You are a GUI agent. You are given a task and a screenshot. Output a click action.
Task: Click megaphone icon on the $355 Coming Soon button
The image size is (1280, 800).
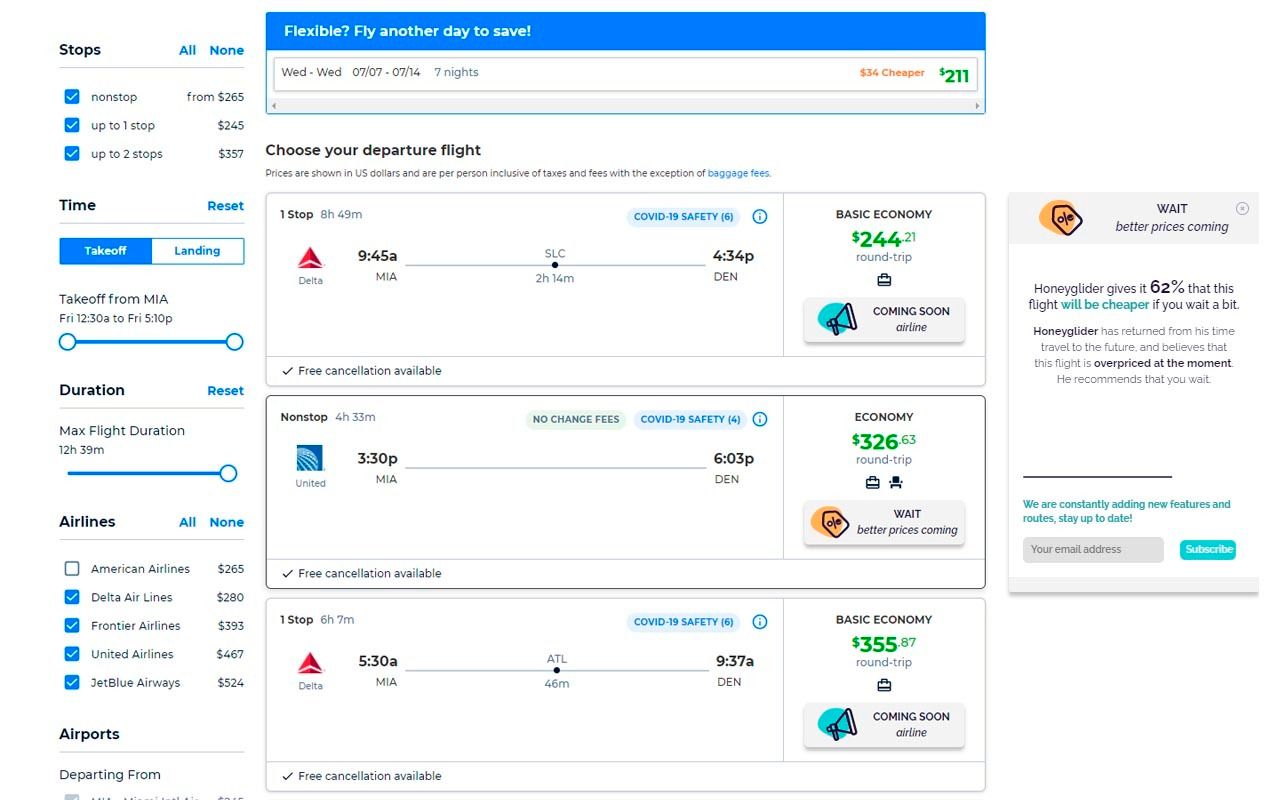[x=838, y=724]
